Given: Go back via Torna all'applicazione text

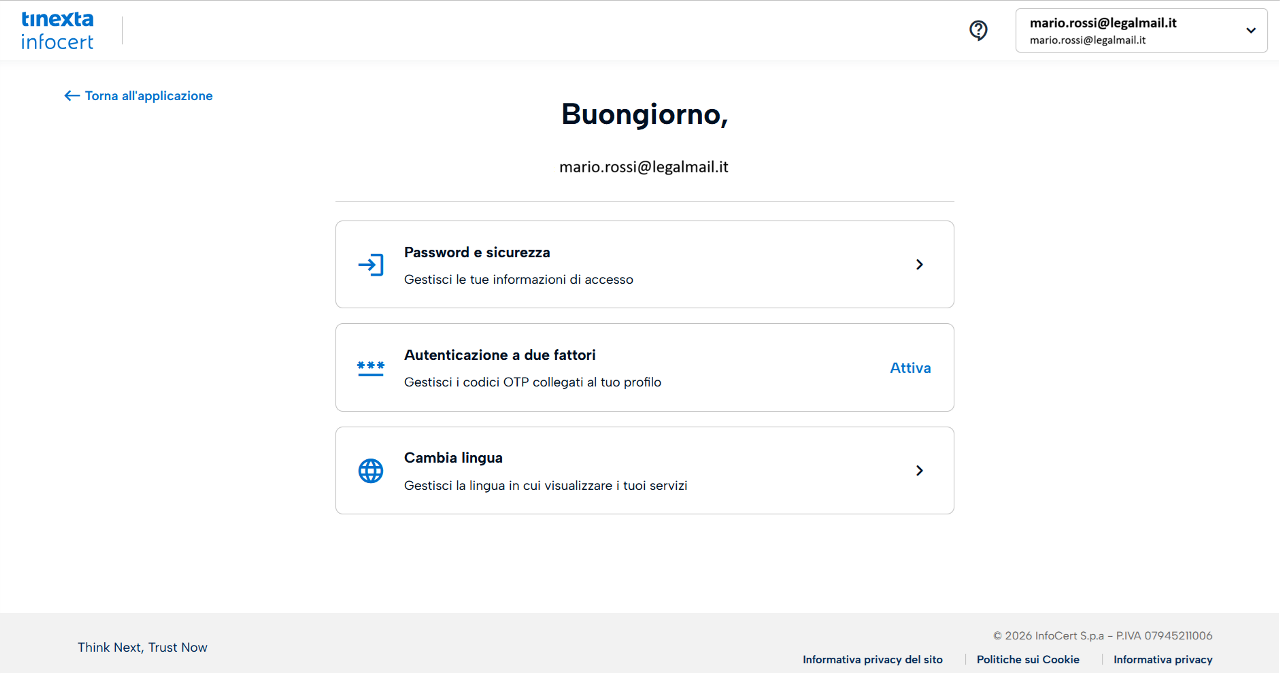Looking at the screenshot, I should tap(149, 96).
